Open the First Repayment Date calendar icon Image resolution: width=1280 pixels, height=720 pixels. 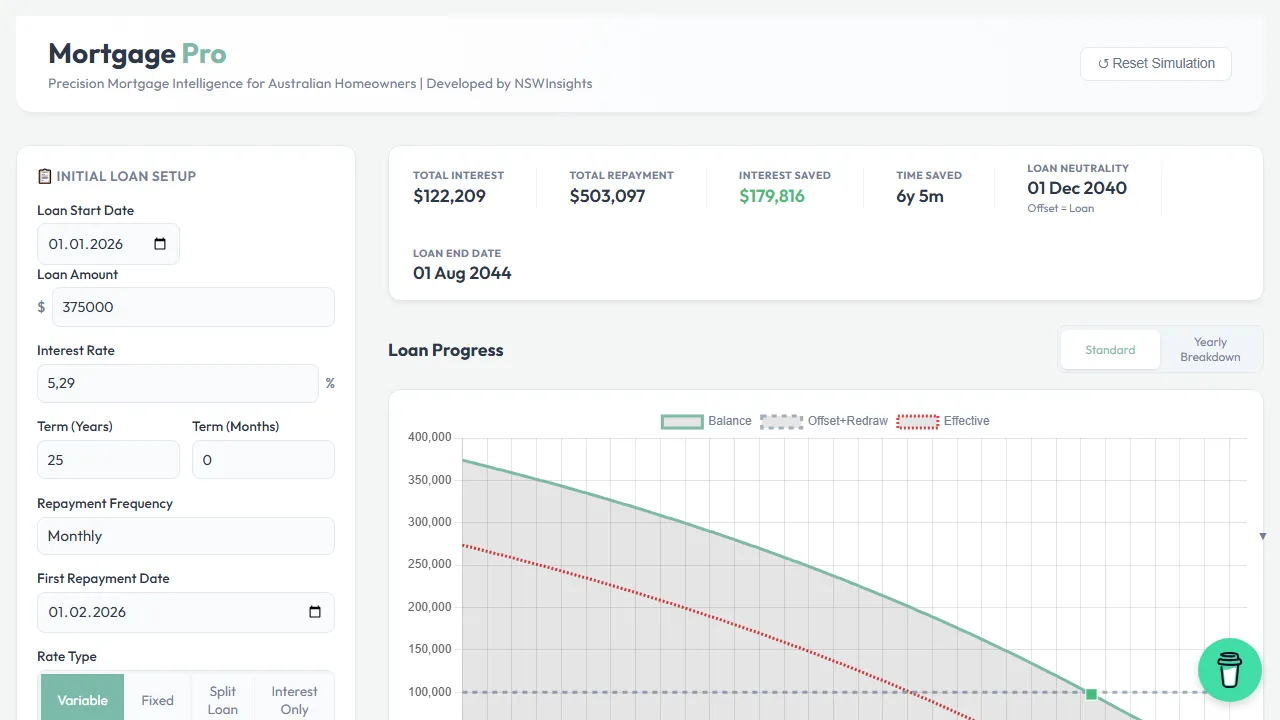click(315, 612)
